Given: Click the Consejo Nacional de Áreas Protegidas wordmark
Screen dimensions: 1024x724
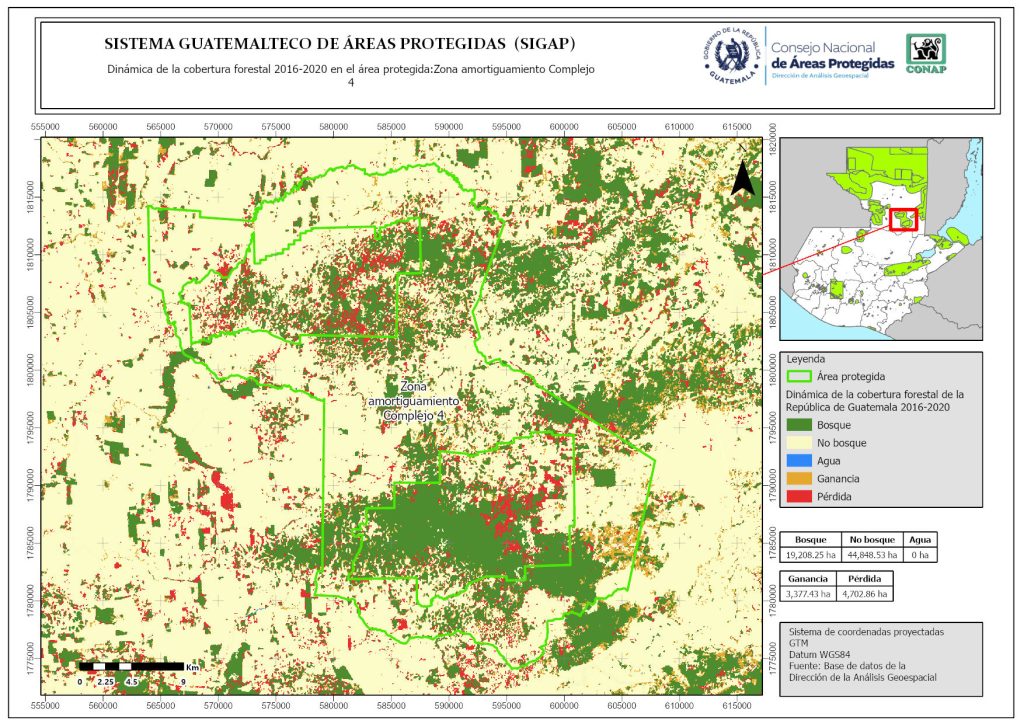Looking at the screenshot, I should click(x=832, y=56).
